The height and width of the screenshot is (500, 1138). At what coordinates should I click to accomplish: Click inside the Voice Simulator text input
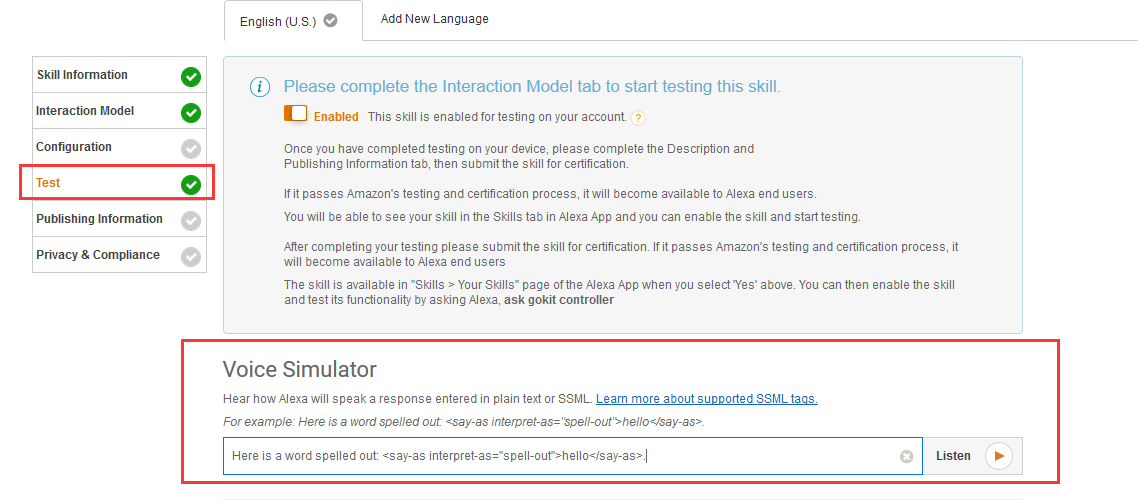click(560, 456)
